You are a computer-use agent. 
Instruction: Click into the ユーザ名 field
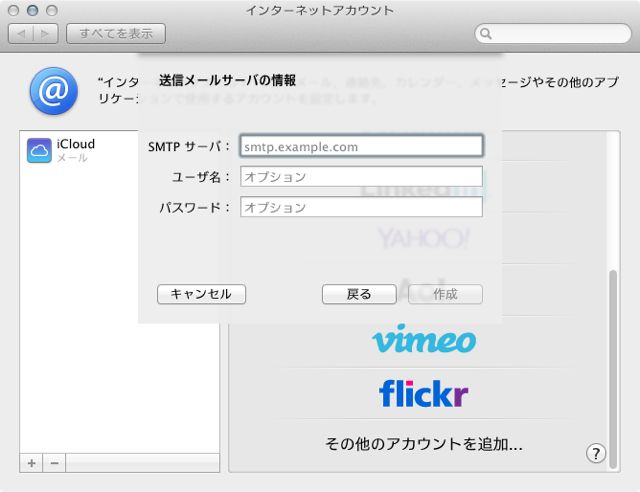tap(361, 176)
